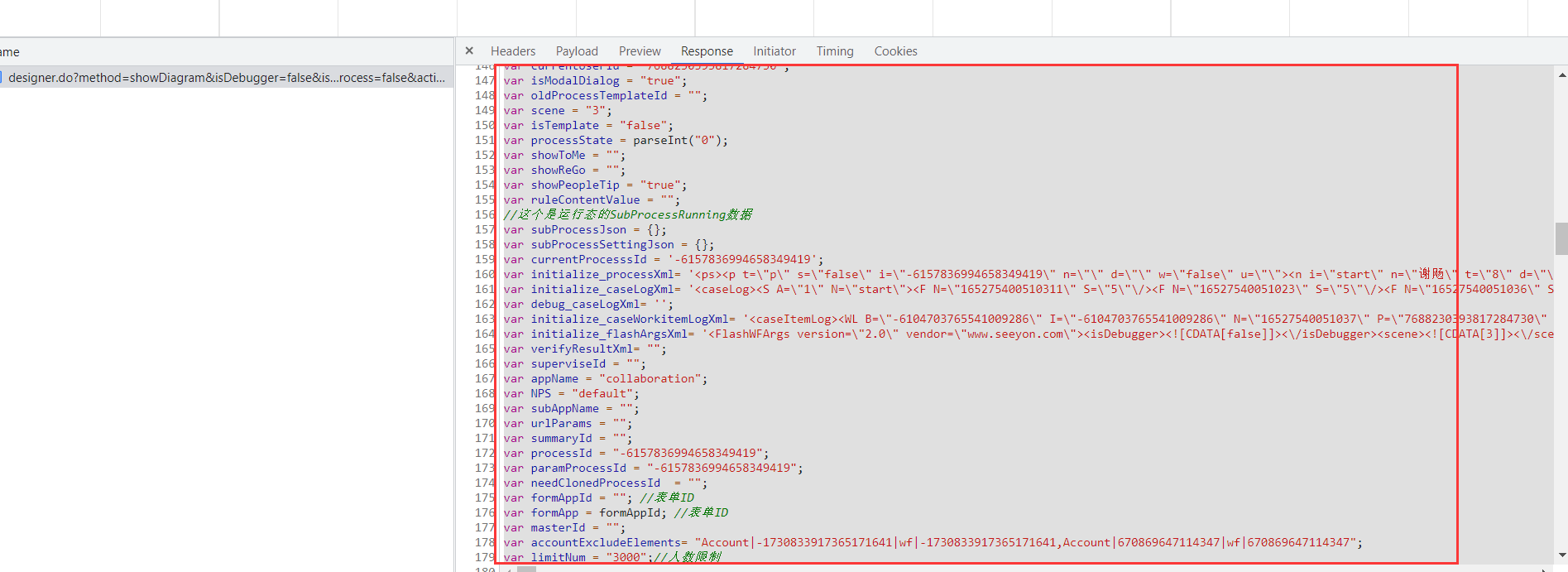Open the Cookies tab
Viewport: 1568px width, 572px height.
[x=895, y=51]
